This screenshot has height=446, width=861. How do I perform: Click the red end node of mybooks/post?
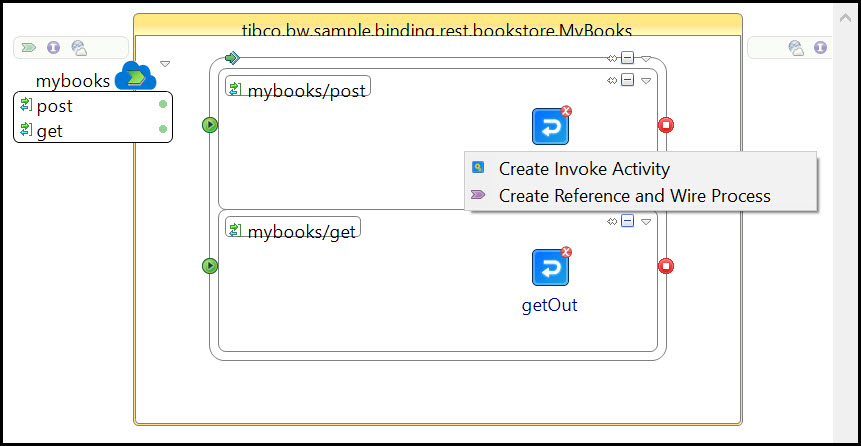click(x=666, y=125)
